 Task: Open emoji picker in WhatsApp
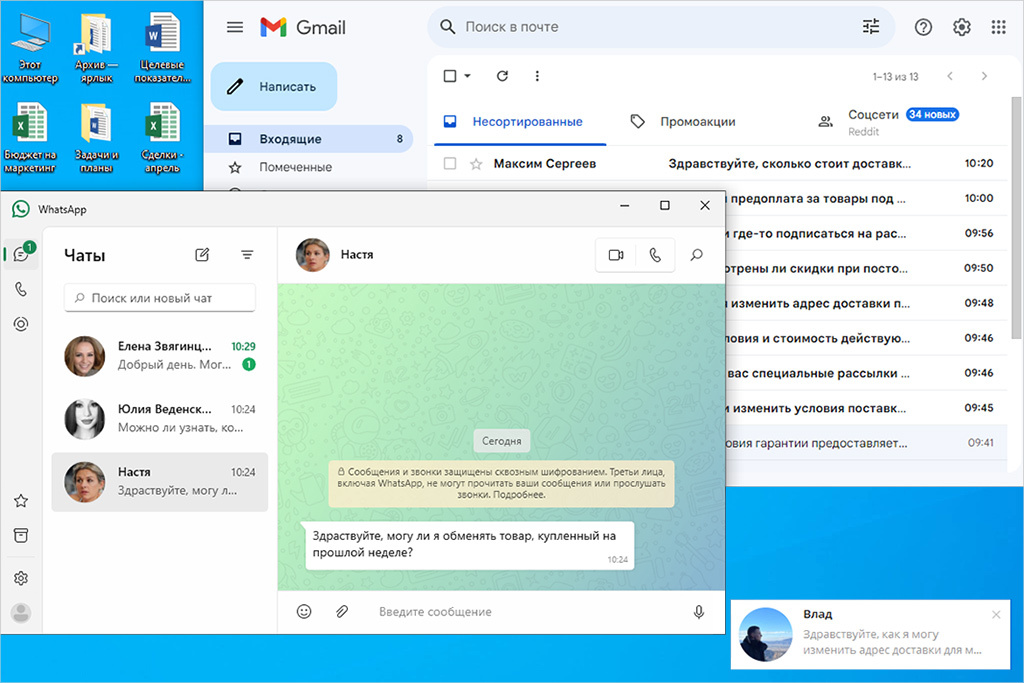pyautogui.click(x=304, y=611)
